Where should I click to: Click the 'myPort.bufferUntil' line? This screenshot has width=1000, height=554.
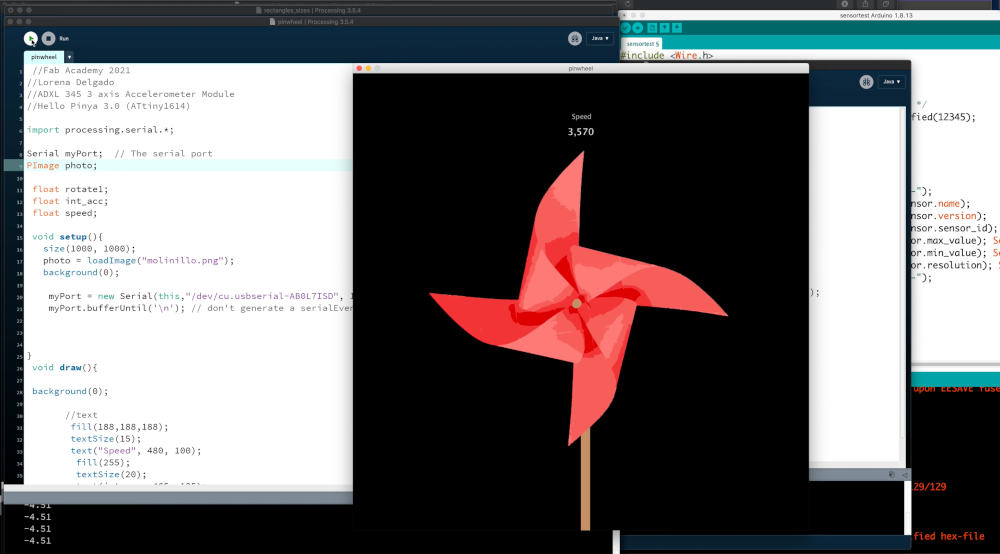coord(200,308)
